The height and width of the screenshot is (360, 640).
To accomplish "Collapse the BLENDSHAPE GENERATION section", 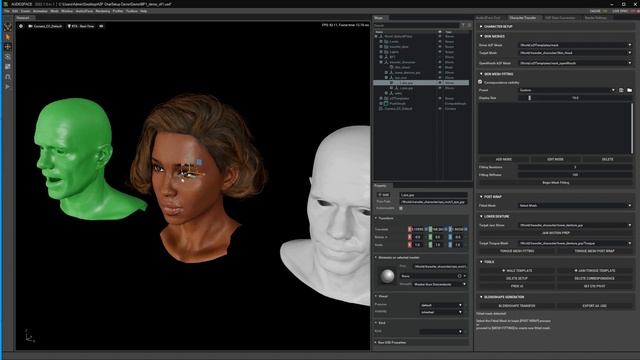I will coord(481,297).
